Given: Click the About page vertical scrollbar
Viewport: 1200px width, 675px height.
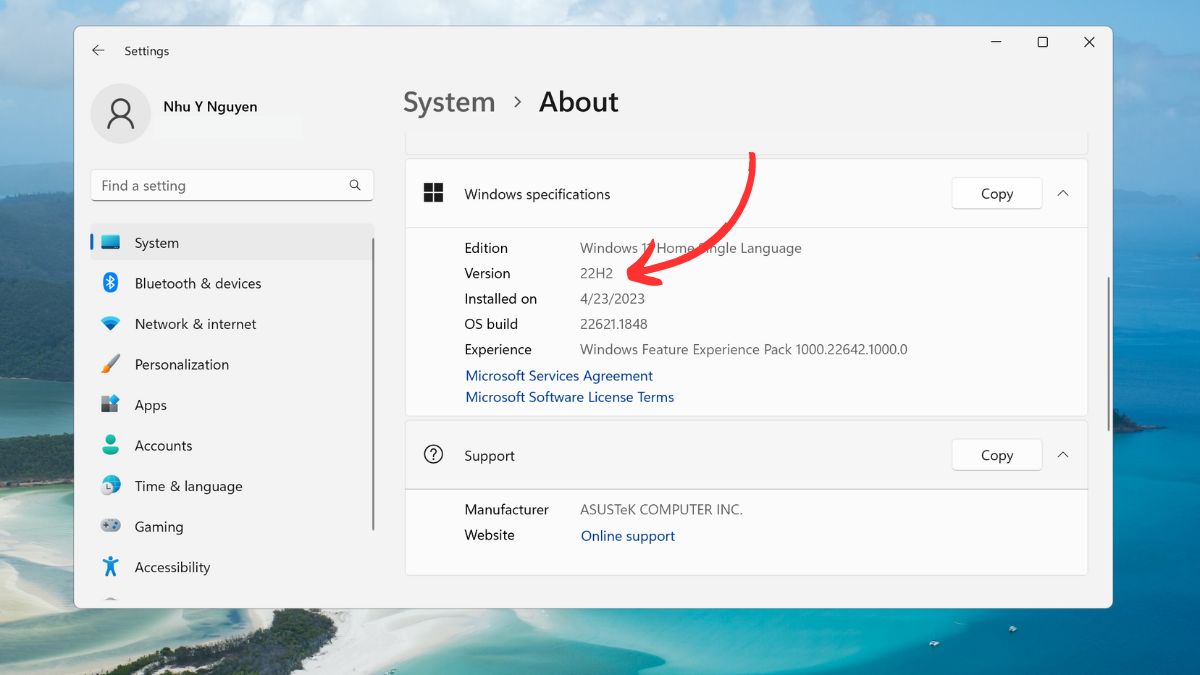Looking at the screenshot, I should click(1107, 355).
